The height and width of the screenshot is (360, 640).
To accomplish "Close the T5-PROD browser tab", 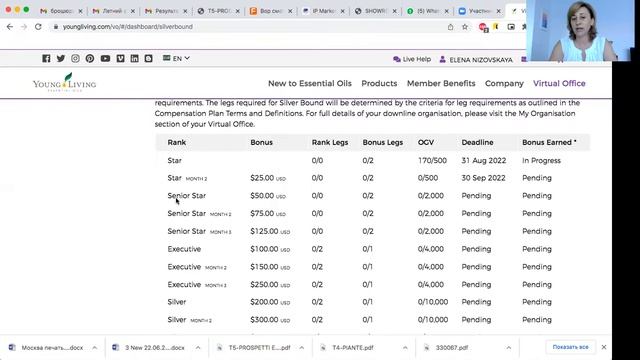I will (x=238, y=11).
